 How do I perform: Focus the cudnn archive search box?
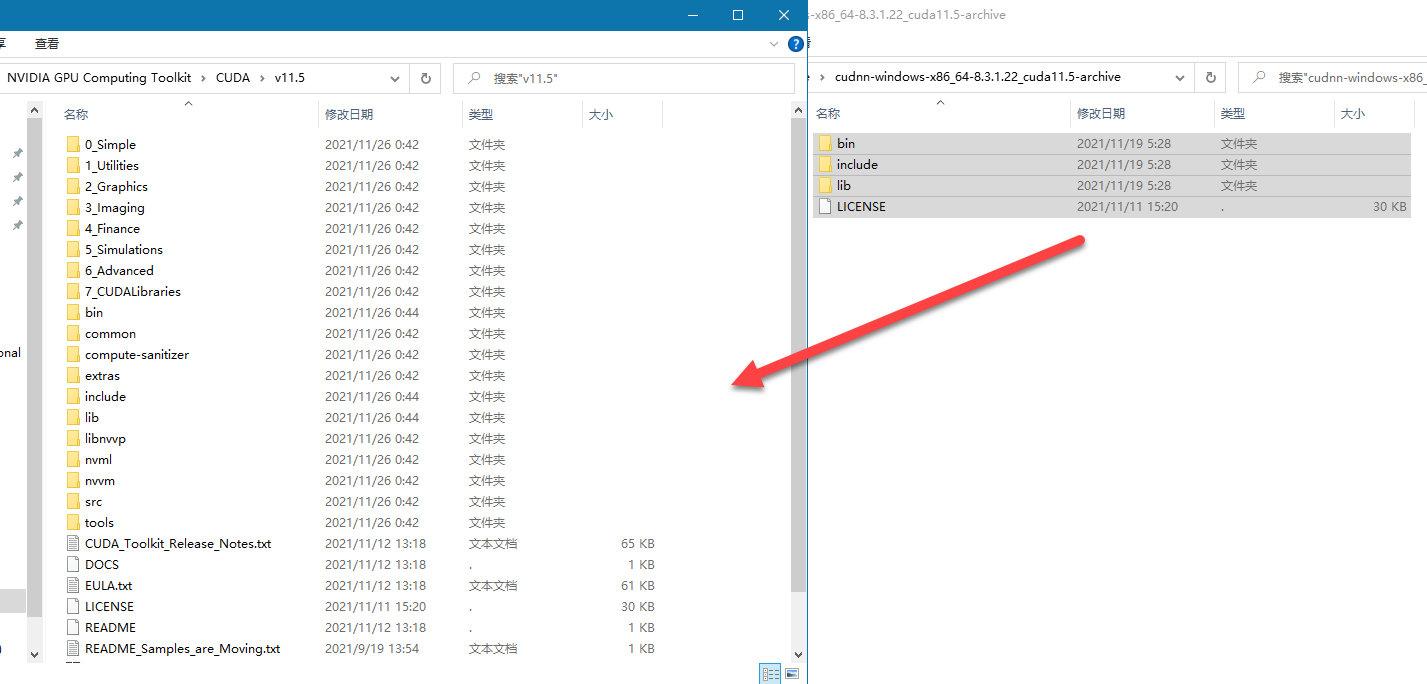(x=1332, y=77)
